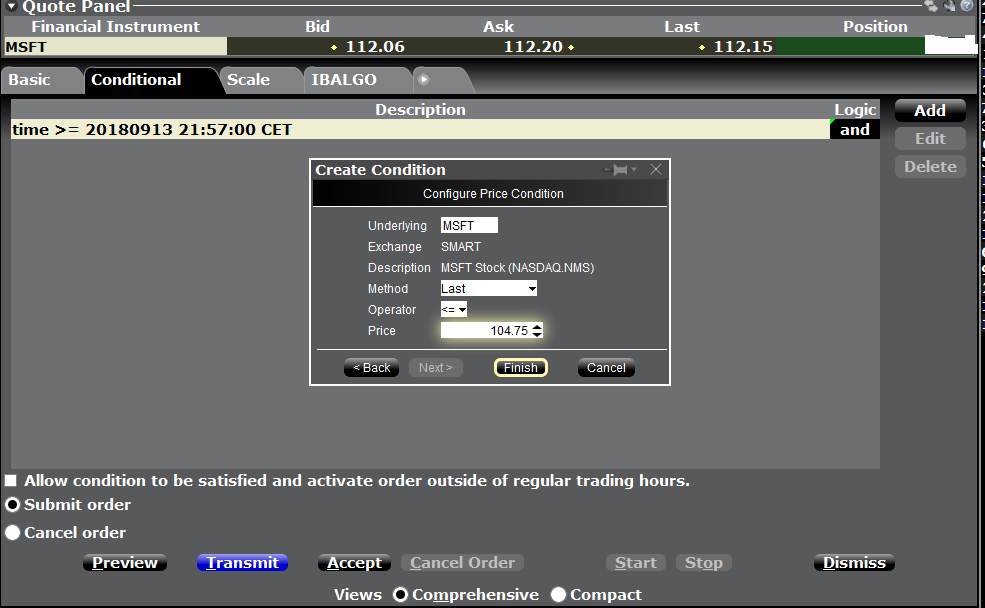Click the Configure Price Condition heading
The image size is (985, 608).
[493, 194]
